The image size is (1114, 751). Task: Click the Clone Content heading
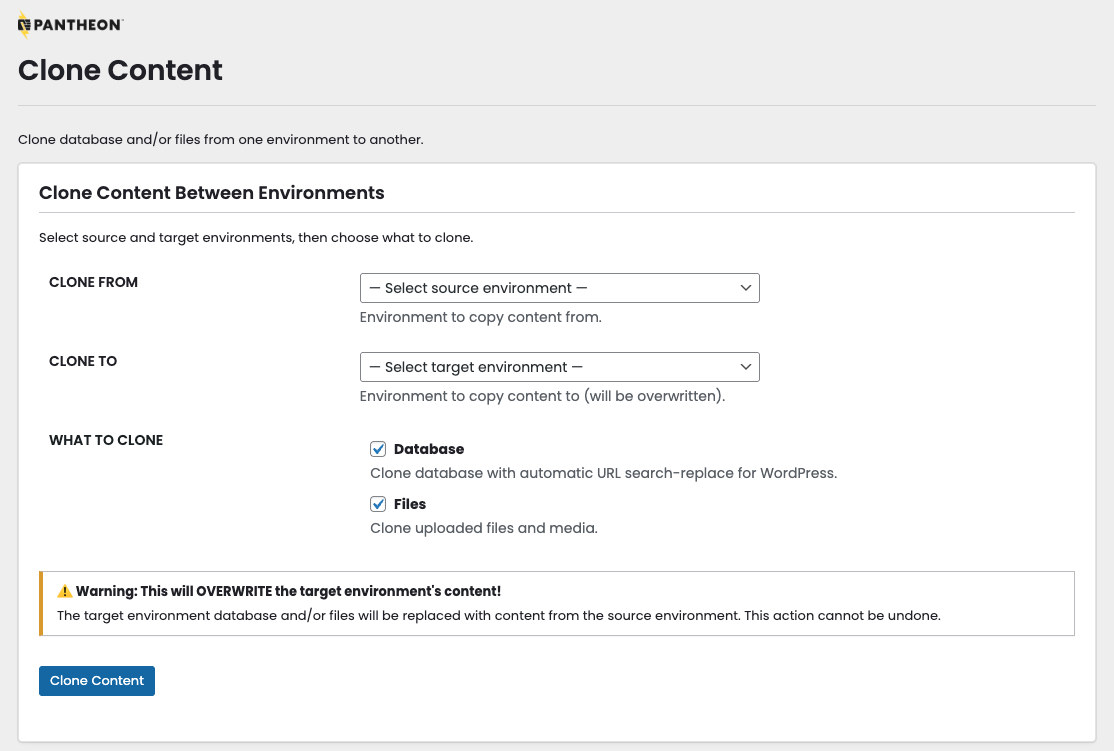click(x=120, y=70)
